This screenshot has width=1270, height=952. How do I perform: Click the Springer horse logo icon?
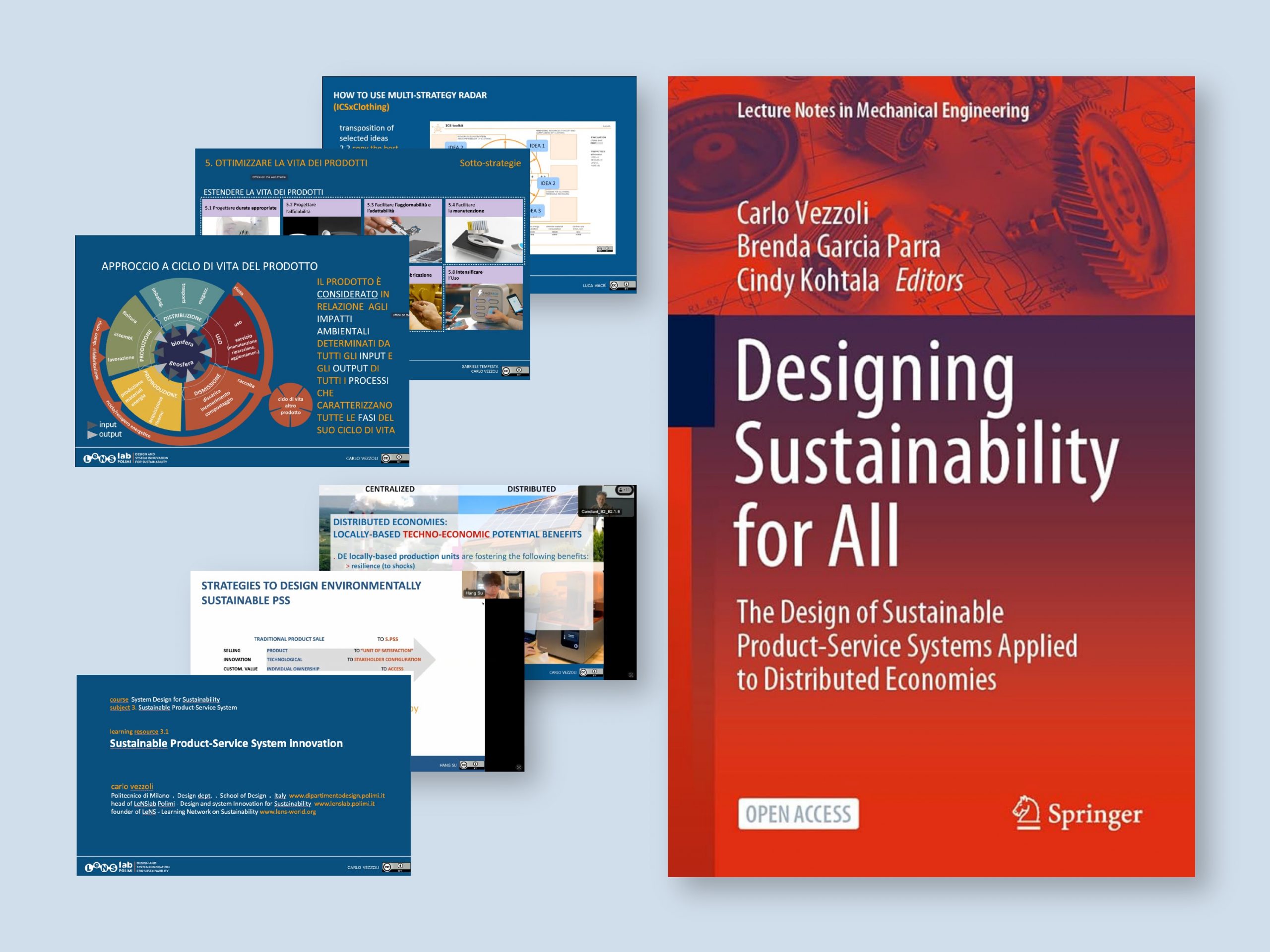tap(1025, 813)
